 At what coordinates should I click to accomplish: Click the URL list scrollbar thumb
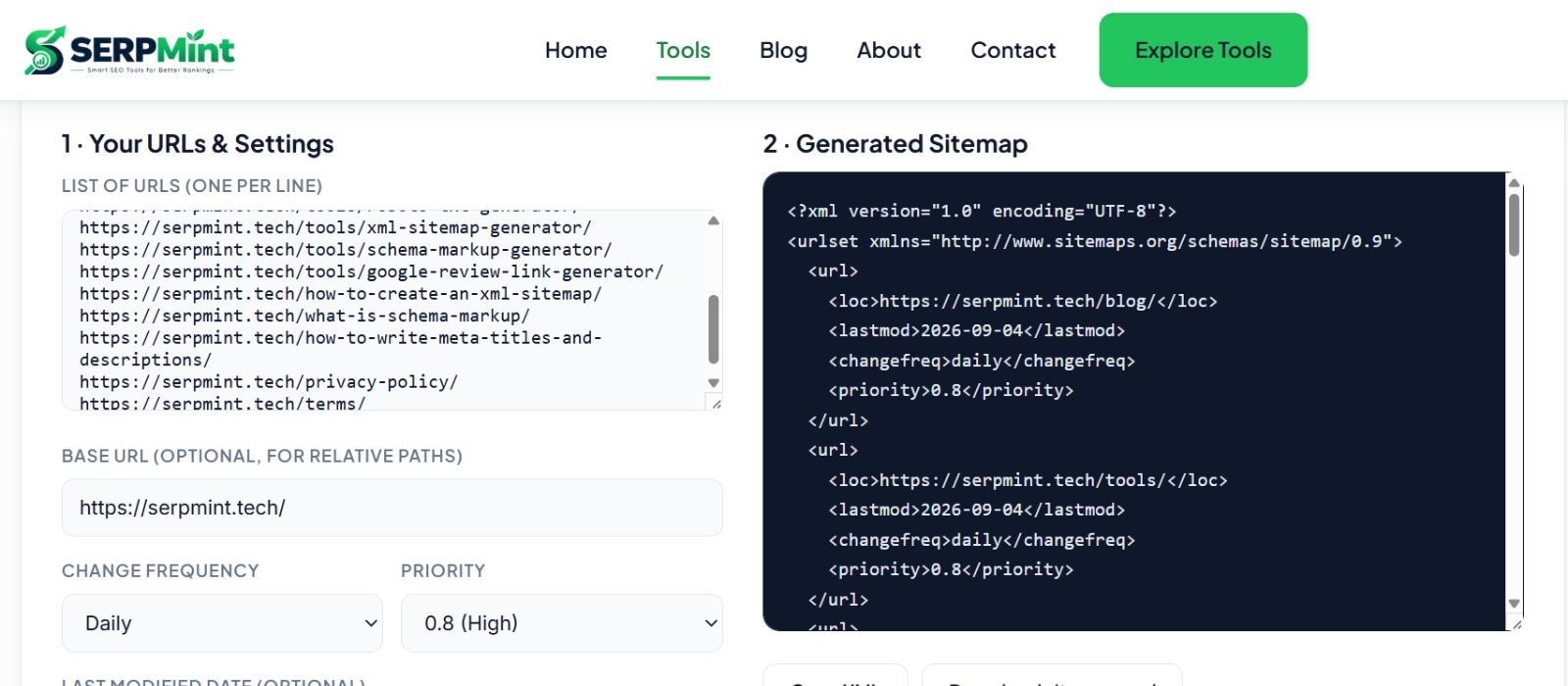click(x=713, y=328)
